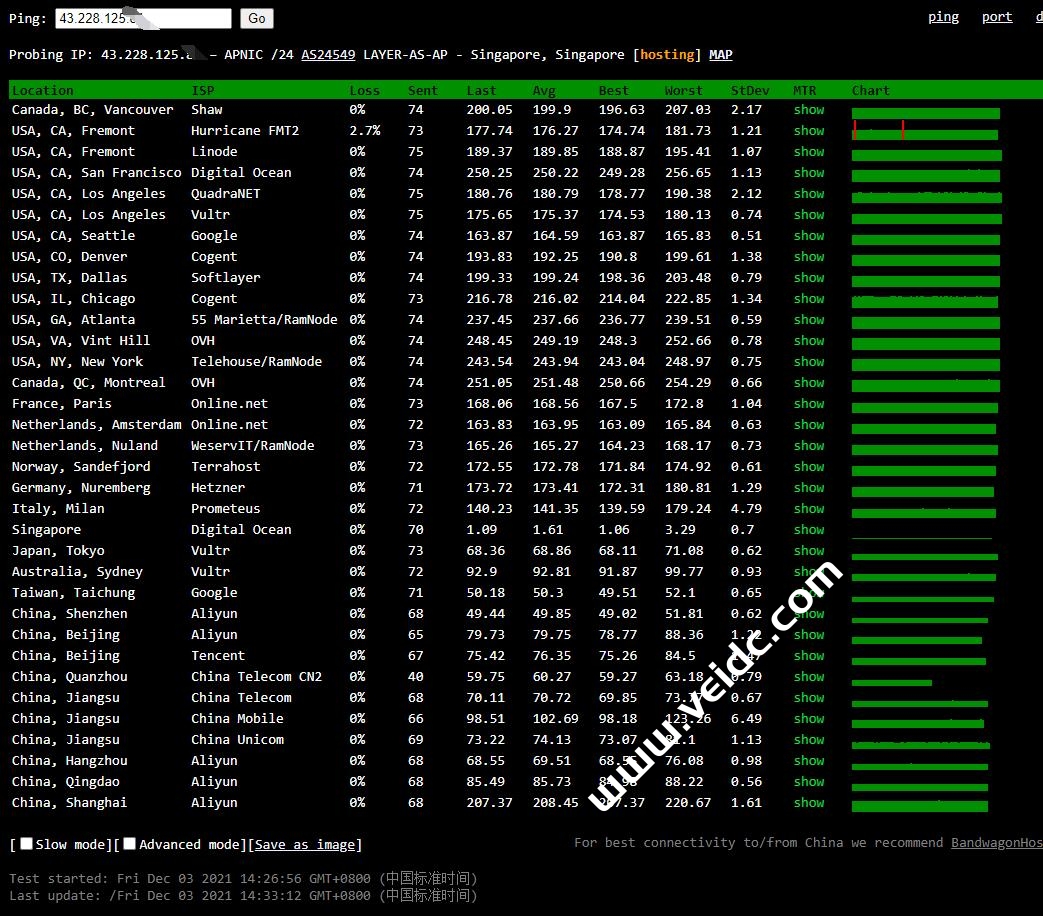The image size is (1043, 916).
Task: Open the BandwagonHost recommendation link
Action: [996, 842]
